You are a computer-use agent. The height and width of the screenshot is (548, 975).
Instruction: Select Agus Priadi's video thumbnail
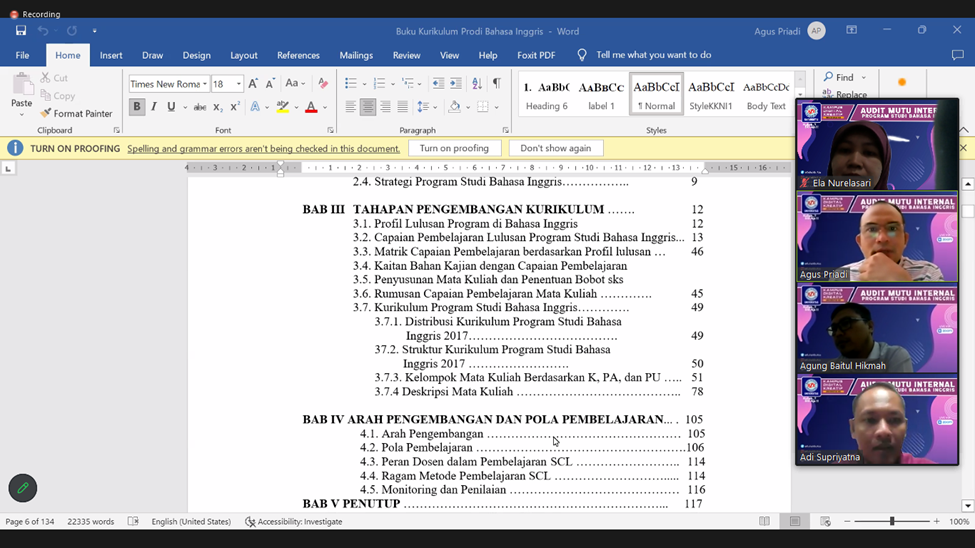(x=877, y=237)
